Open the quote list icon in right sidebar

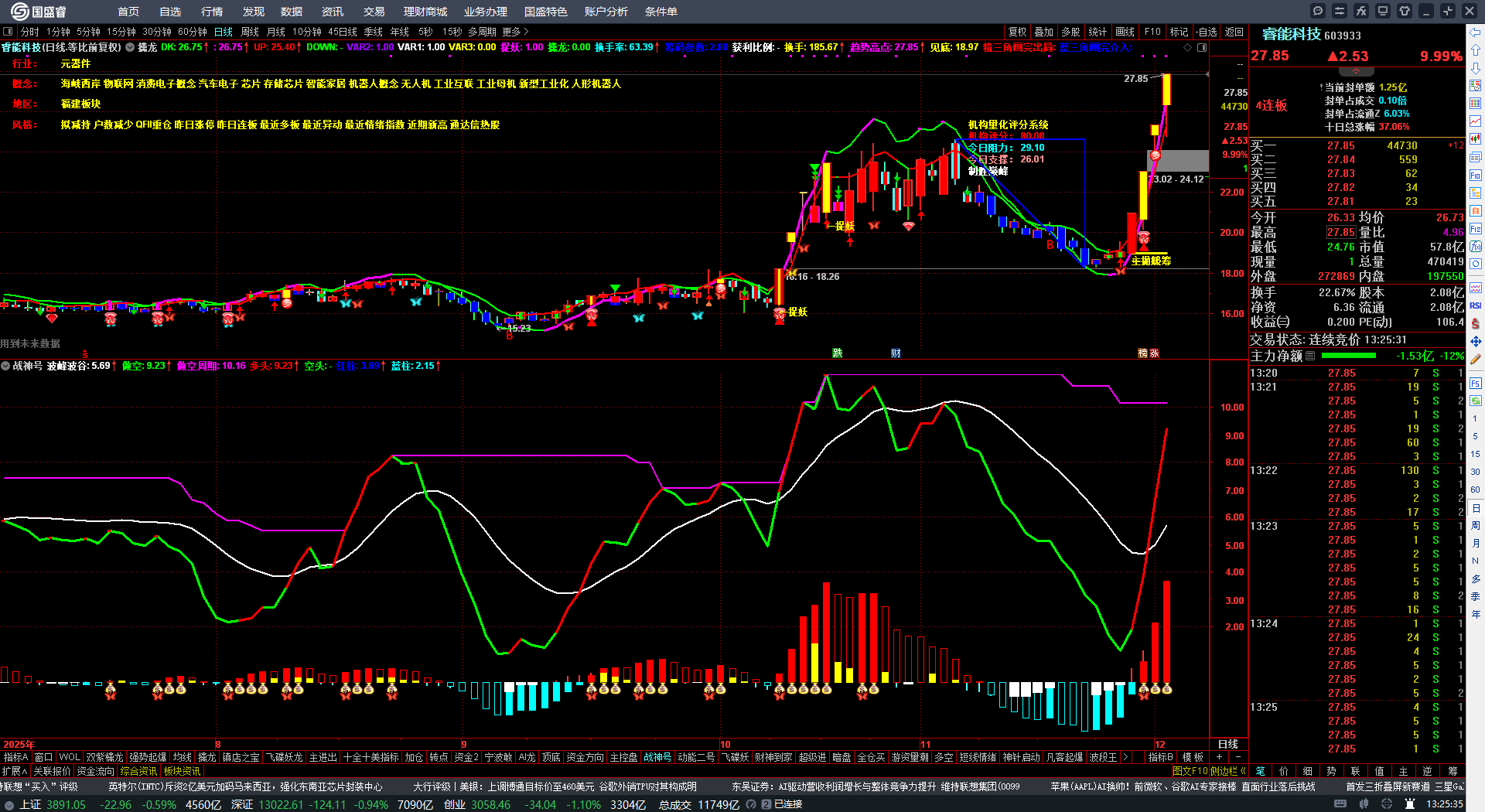coord(1476,86)
